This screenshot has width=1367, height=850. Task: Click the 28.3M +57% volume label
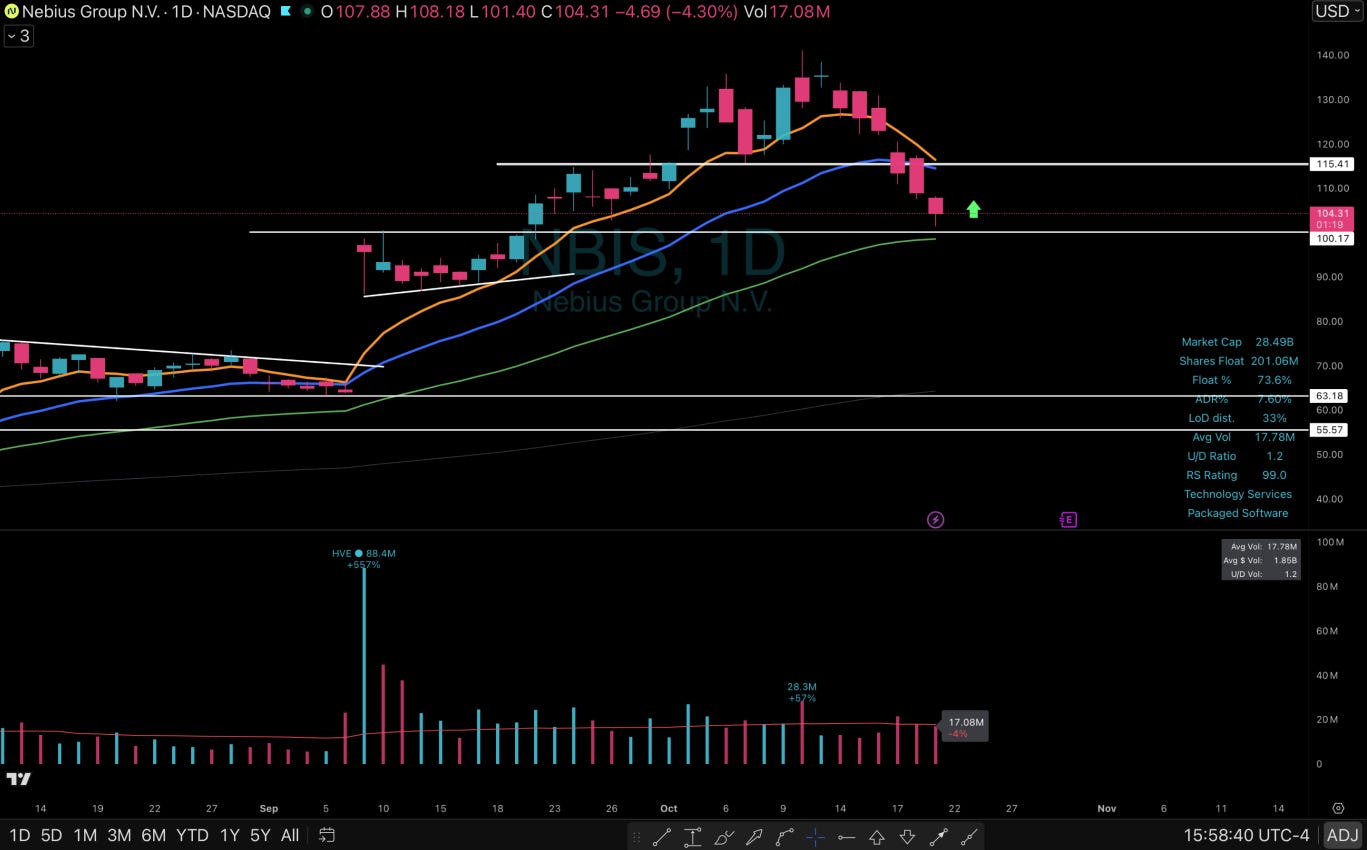pos(802,692)
